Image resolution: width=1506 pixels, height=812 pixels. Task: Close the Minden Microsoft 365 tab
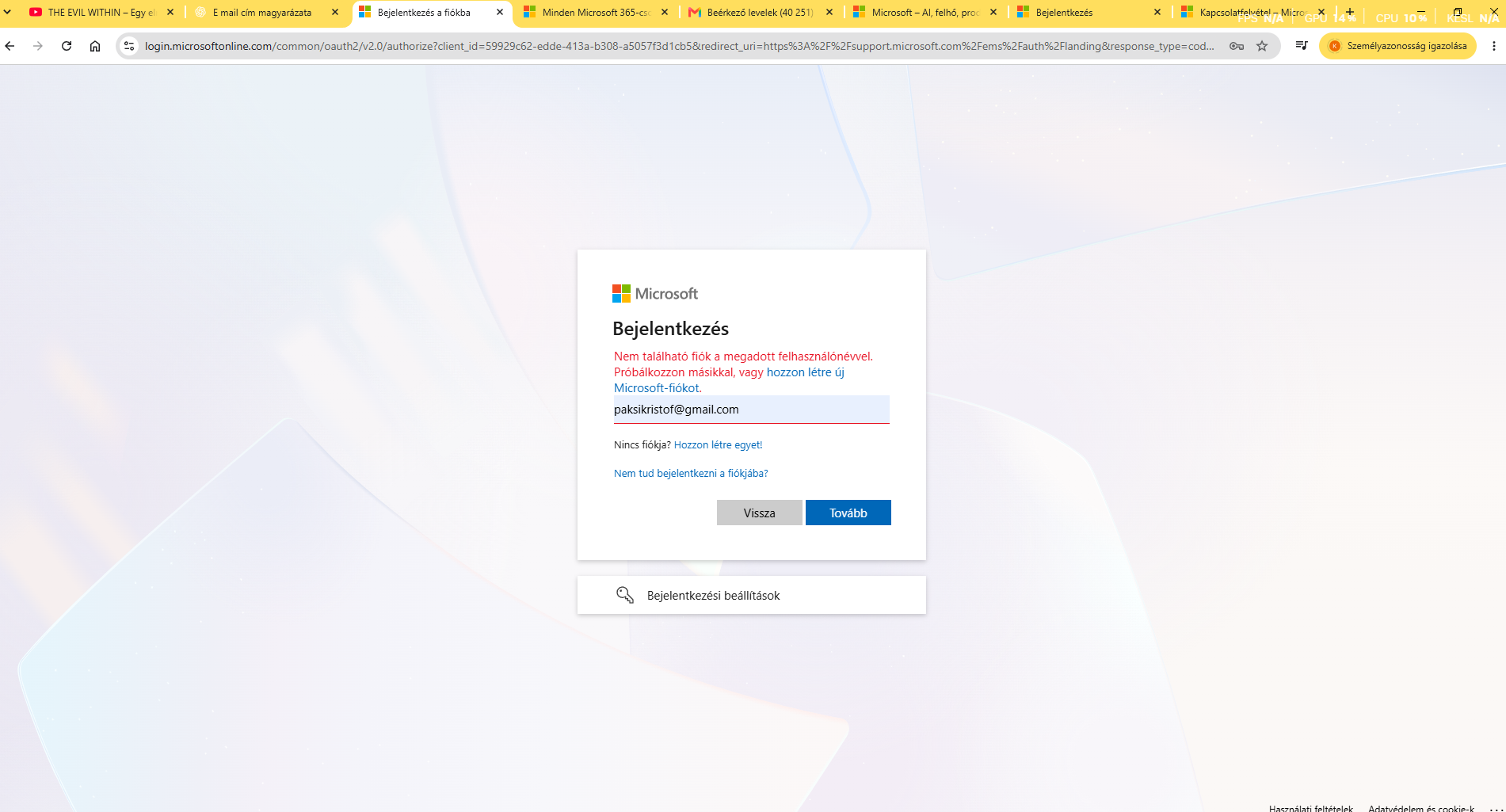[665, 12]
